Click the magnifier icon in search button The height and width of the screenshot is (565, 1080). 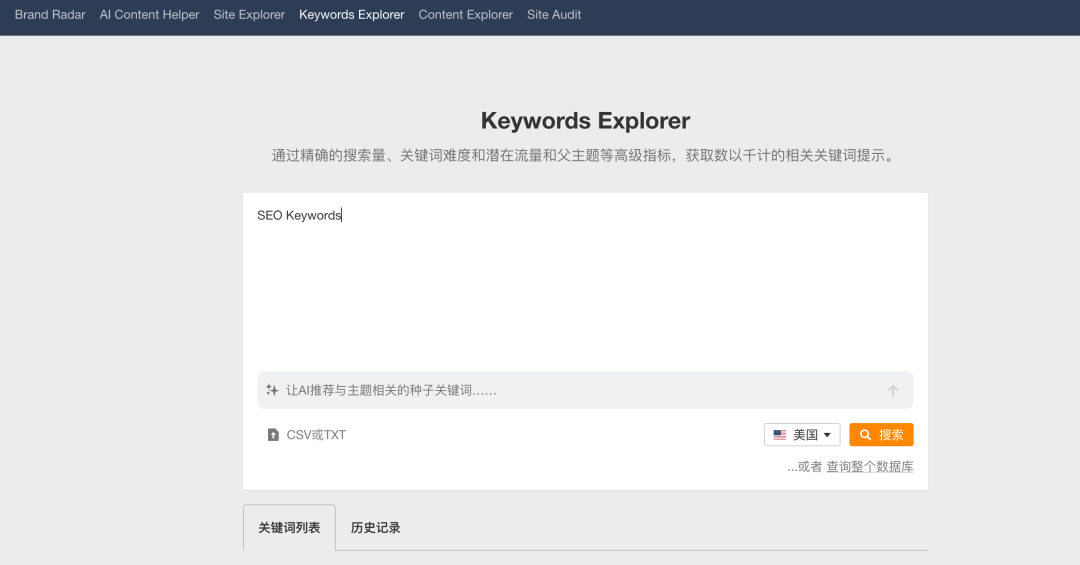coord(865,435)
